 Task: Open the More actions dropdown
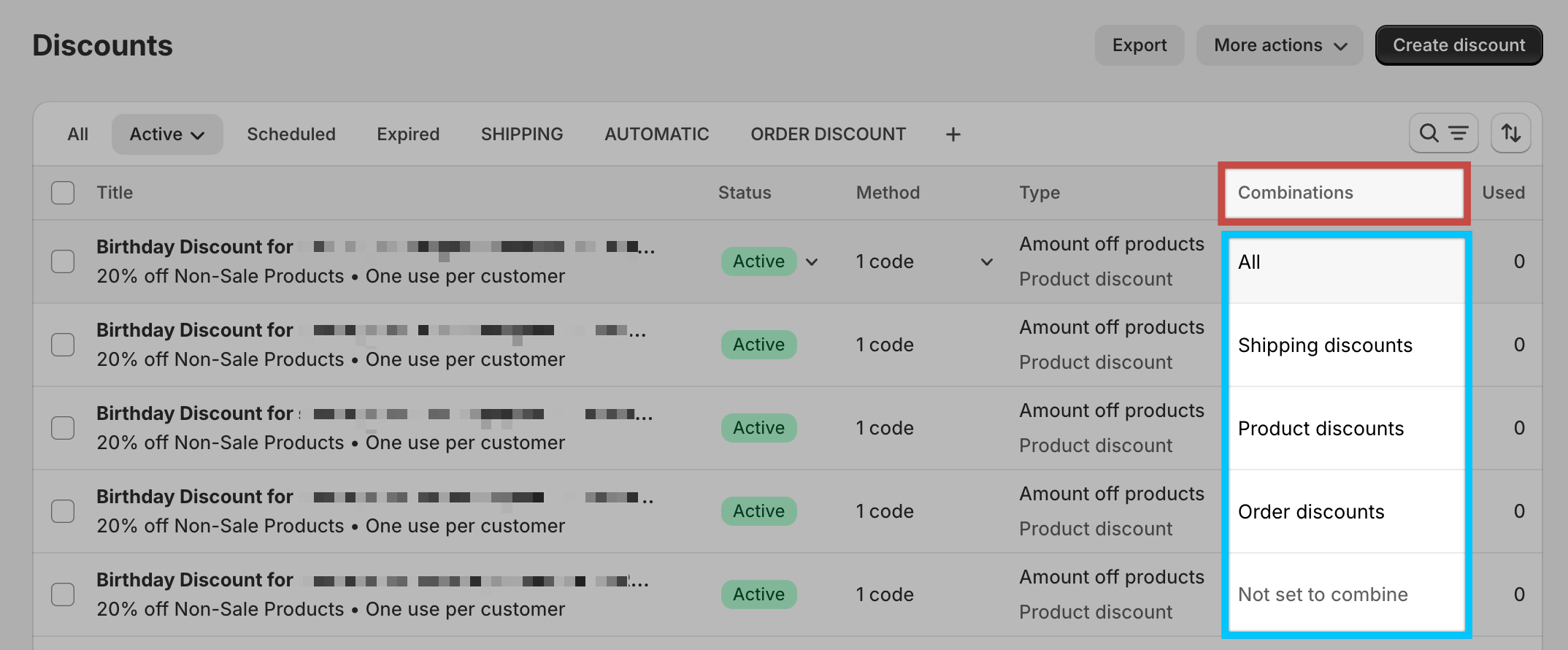click(x=1280, y=45)
